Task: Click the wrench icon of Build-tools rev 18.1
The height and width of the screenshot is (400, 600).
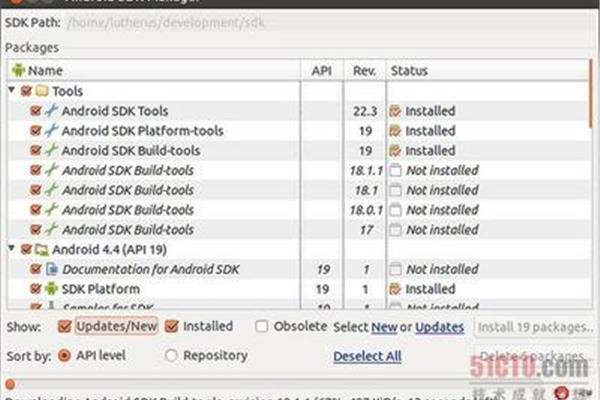Action: (x=51, y=190)
